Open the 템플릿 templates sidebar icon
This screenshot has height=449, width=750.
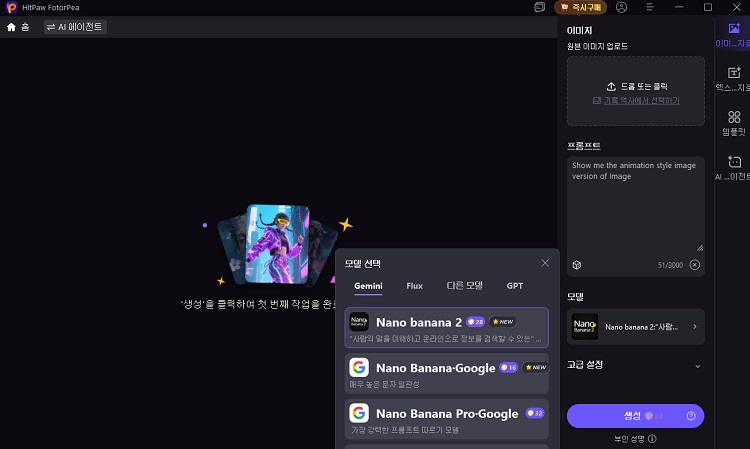[734, 117]
